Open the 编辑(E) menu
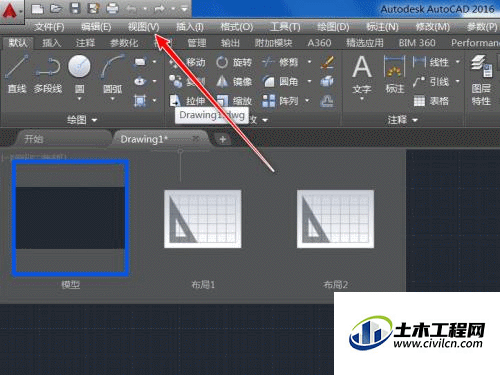 click(96, 27)
